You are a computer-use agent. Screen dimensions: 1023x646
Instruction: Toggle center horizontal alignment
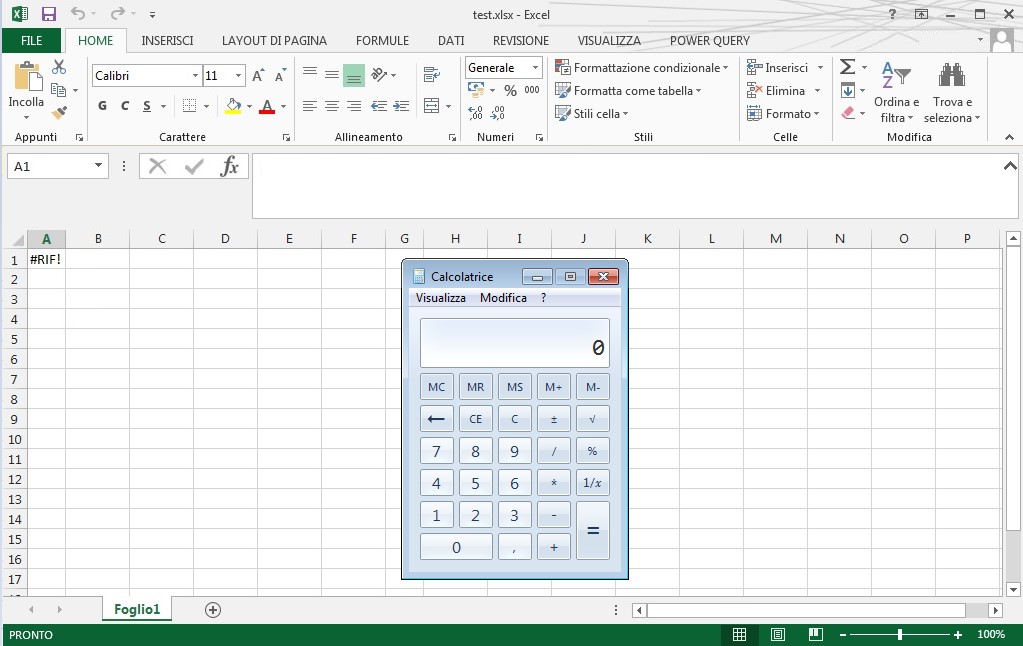(x=332, y=106)
